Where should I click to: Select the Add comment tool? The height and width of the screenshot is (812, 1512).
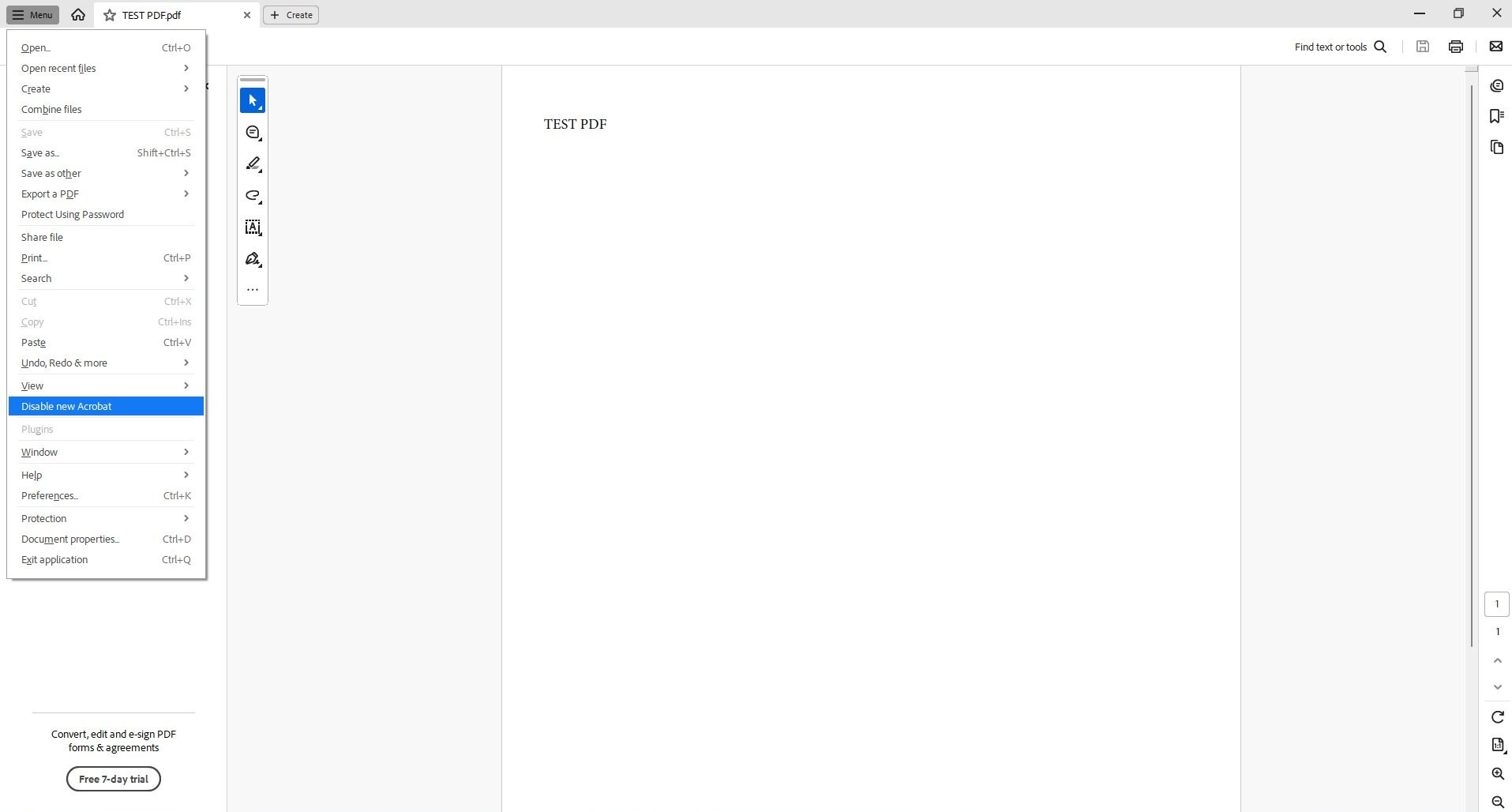pyautogui.click(x=253, y=133)
